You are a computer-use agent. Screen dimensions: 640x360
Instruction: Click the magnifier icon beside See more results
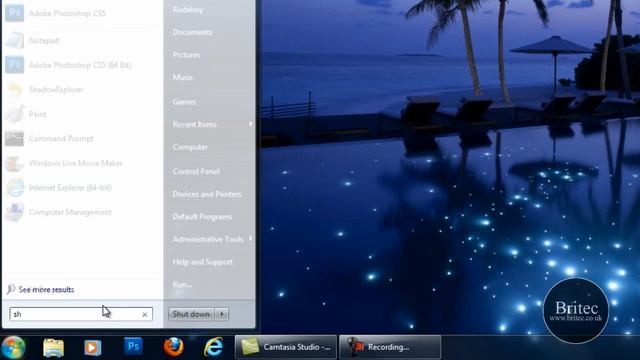[11, 289]
